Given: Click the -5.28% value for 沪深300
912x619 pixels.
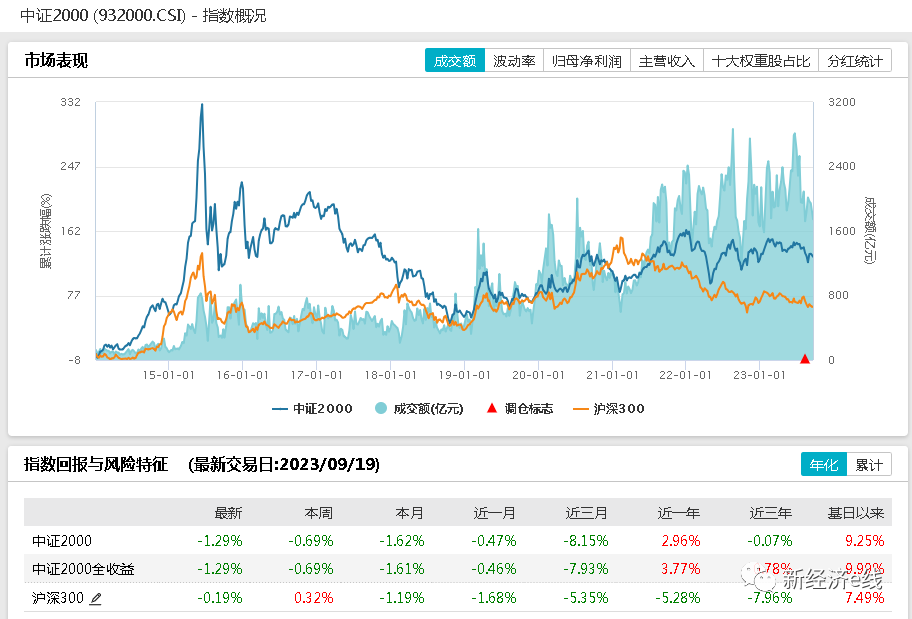Looking at the screenshot, I should [x=678, y=598].
